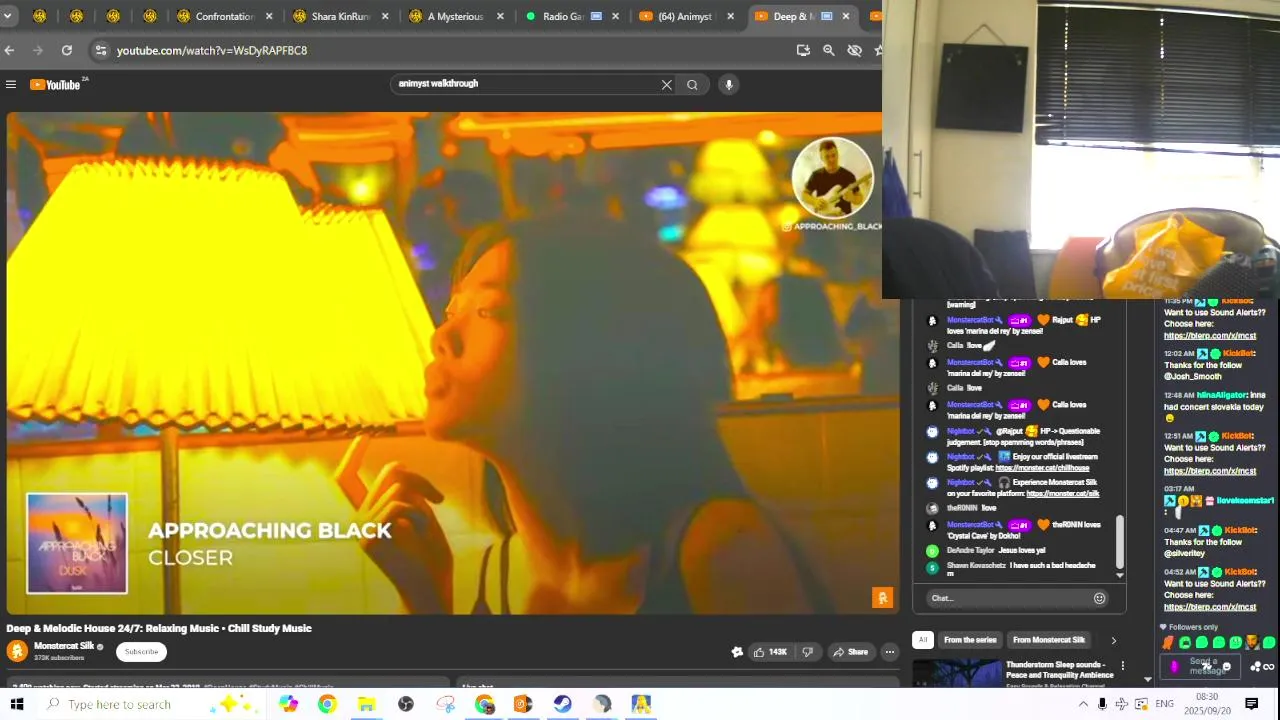1280x720 pixels.
Task: Open the monster.cat/silk link in chat
Action: click(1063, 494)
